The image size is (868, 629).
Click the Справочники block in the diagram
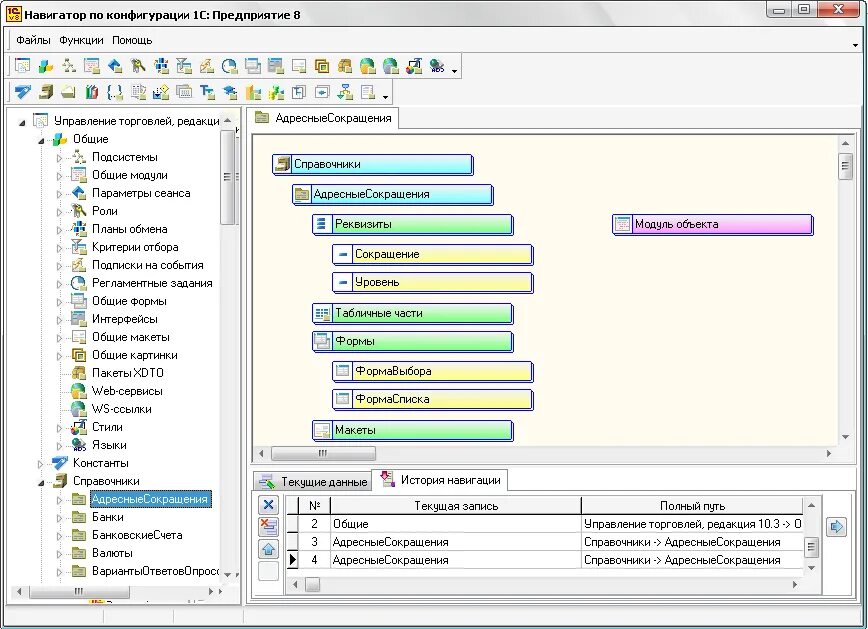click(373, 164)
